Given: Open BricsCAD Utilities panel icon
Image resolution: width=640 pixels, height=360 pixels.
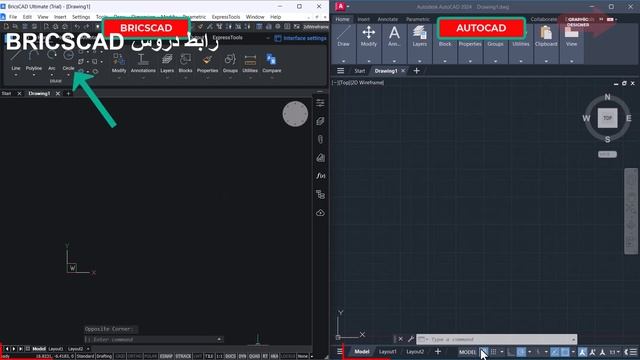Looking at the screenshot, I should (x=250, y=60).
